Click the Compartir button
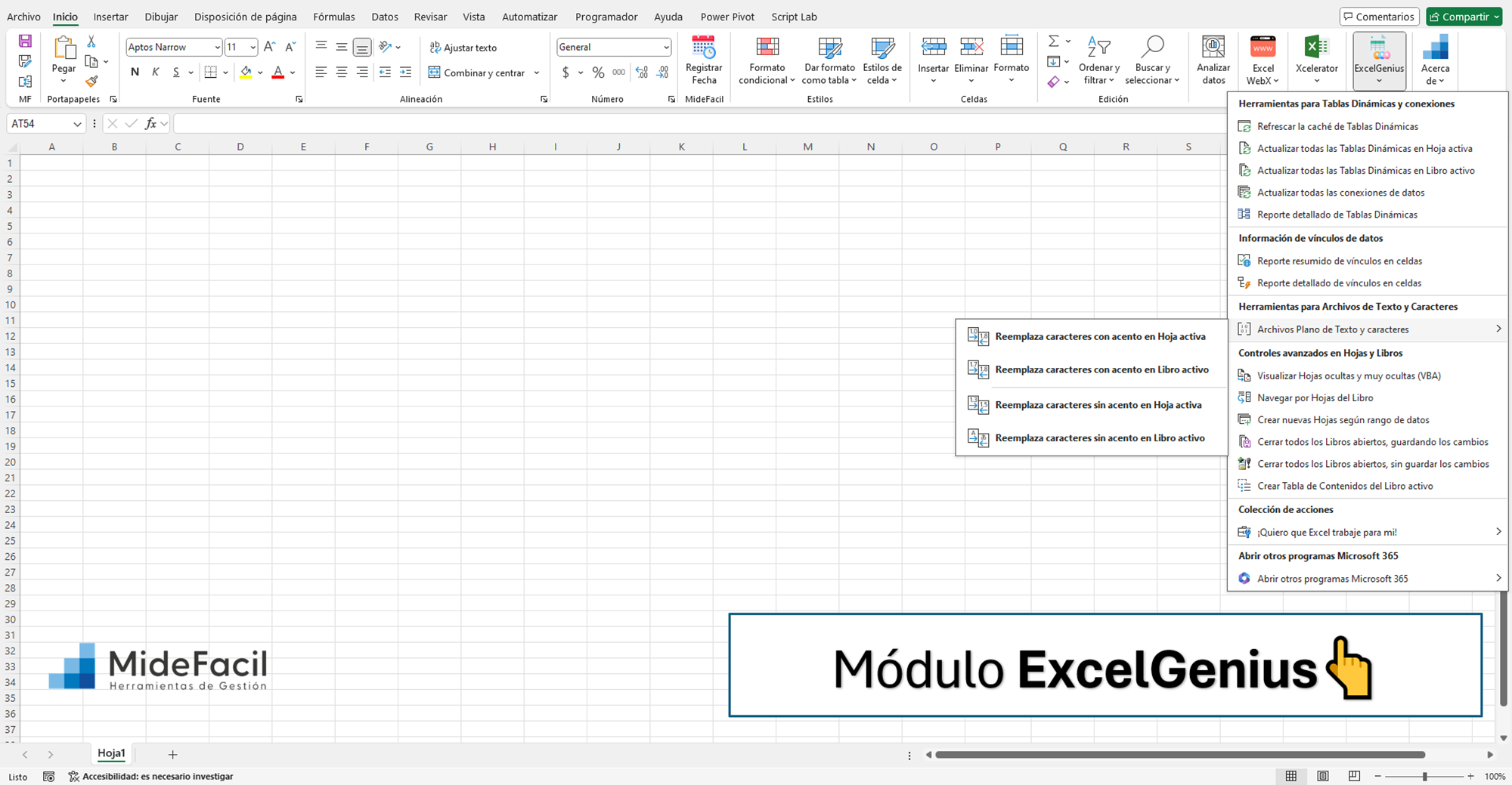1512x785 pixels. [x=1464, y=17]
